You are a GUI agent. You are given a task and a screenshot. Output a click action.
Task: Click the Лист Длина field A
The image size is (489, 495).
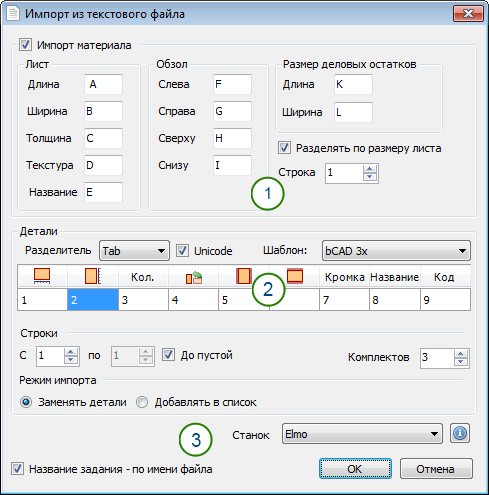click(x=103, y=84)
